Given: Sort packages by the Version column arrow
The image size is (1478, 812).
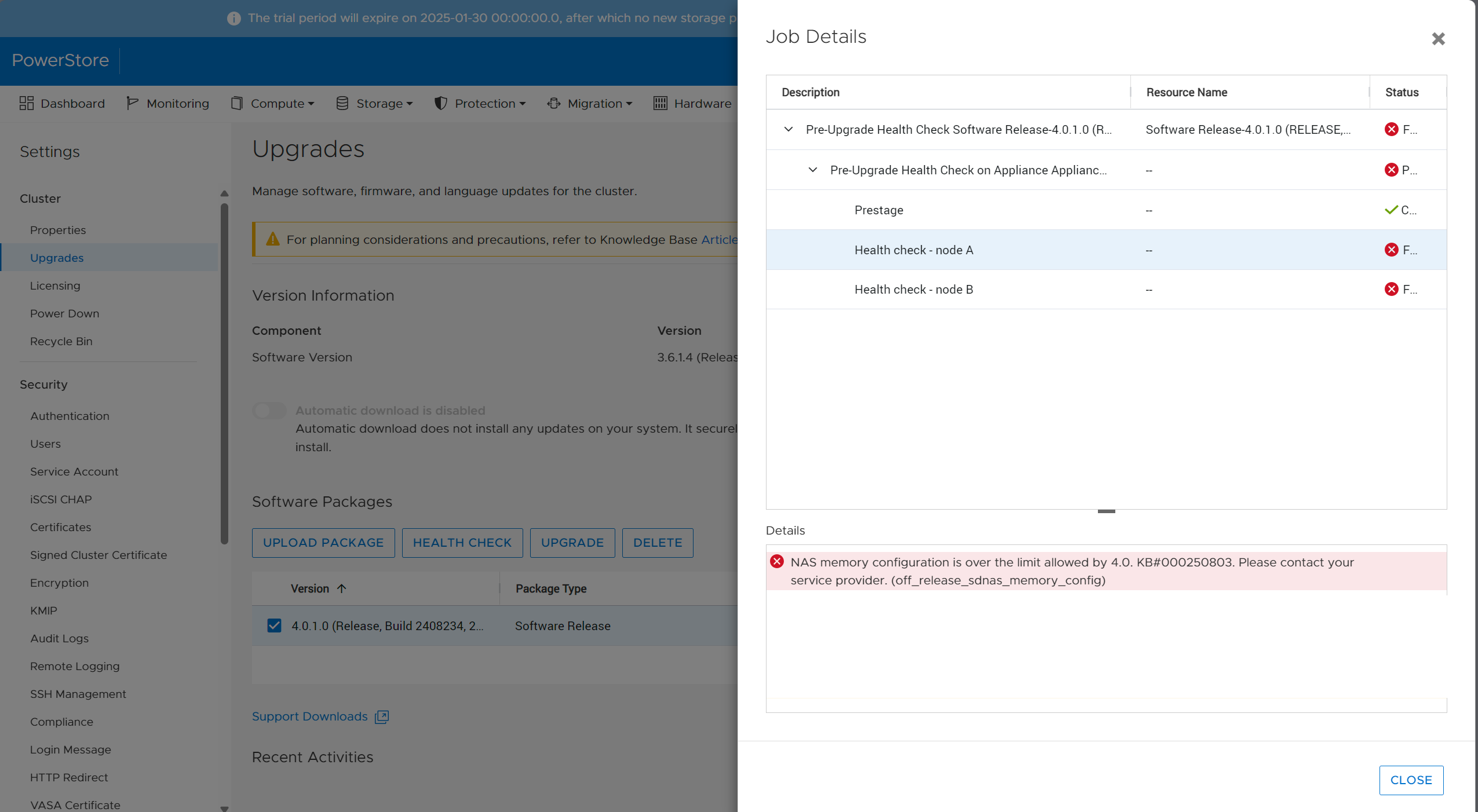Looking at the screenshot, I should click(x=342, y=588).
